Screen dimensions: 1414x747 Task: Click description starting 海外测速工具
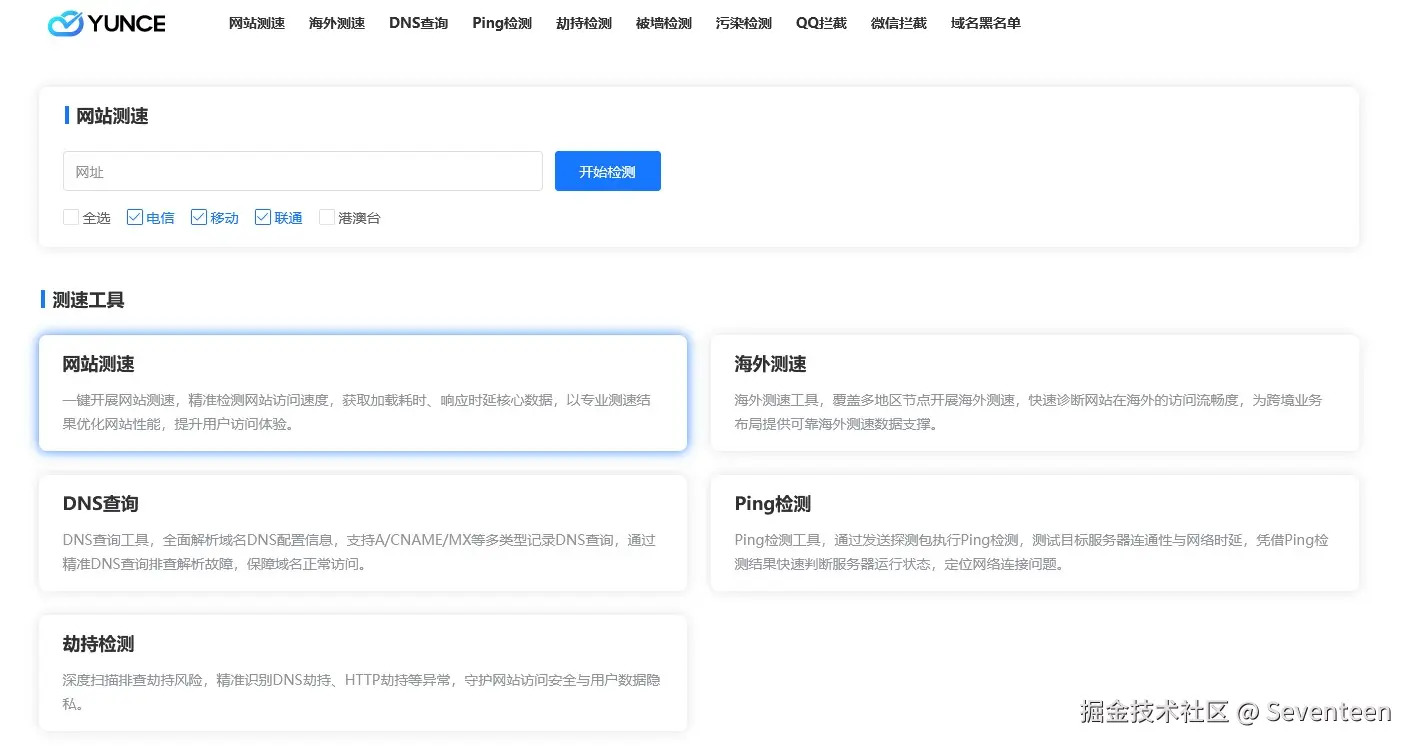pyautogui.click(x=1028, y=412)
